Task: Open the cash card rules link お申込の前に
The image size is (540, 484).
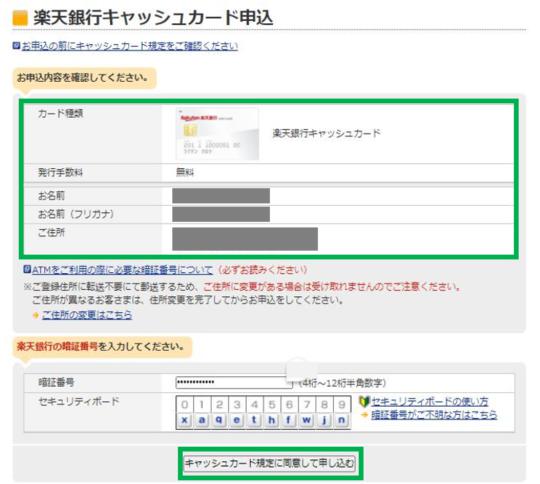Action: [x=130, y=46]
